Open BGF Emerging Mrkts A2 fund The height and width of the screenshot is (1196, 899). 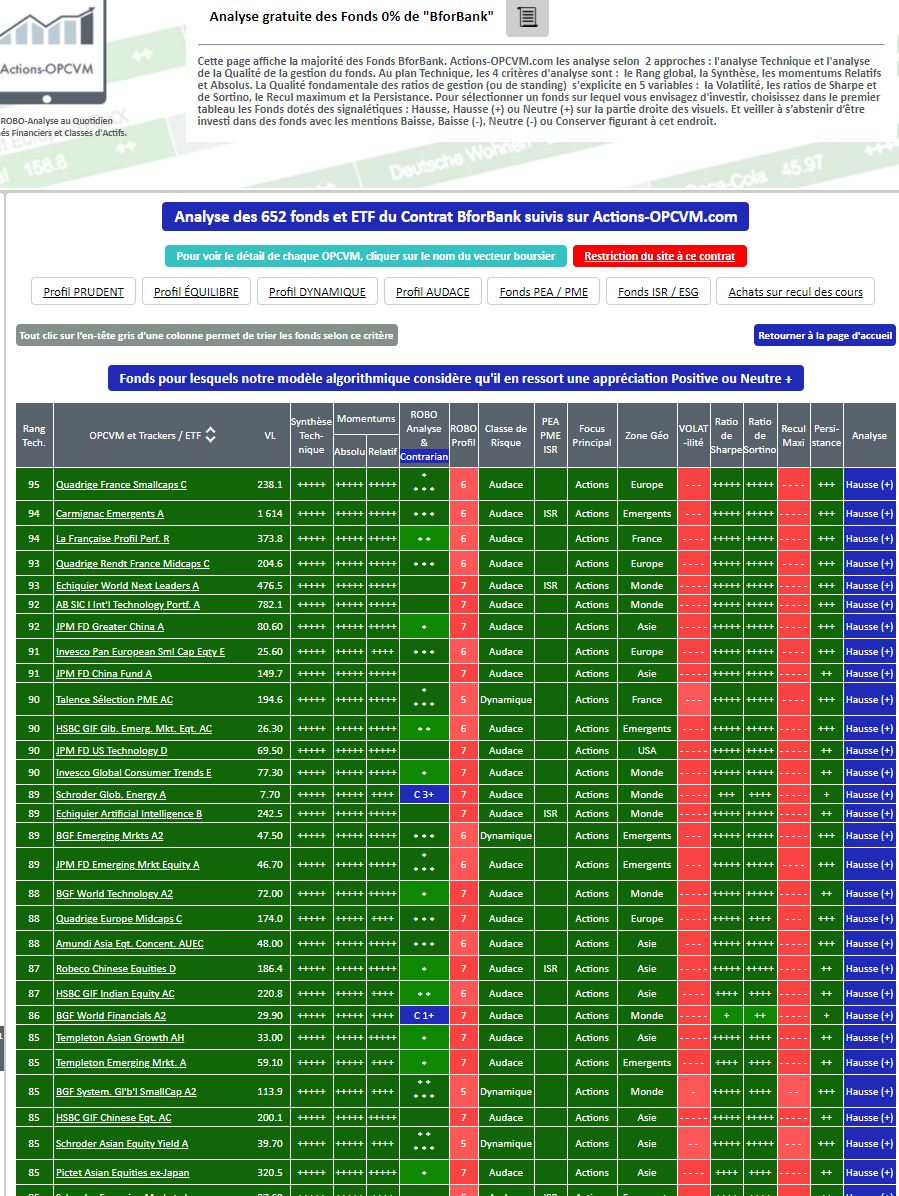[x=110, y=836]
